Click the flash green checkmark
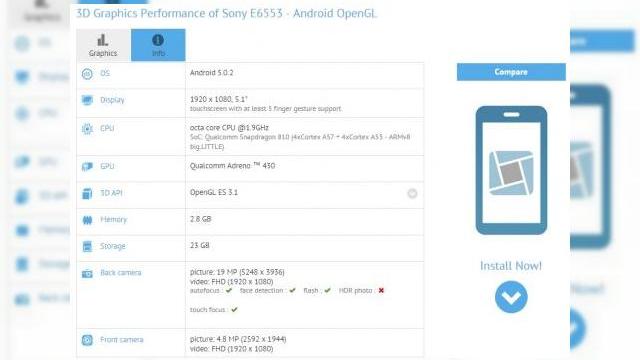The height and width of the screenshot is (360, 640). tap(327, 291)
